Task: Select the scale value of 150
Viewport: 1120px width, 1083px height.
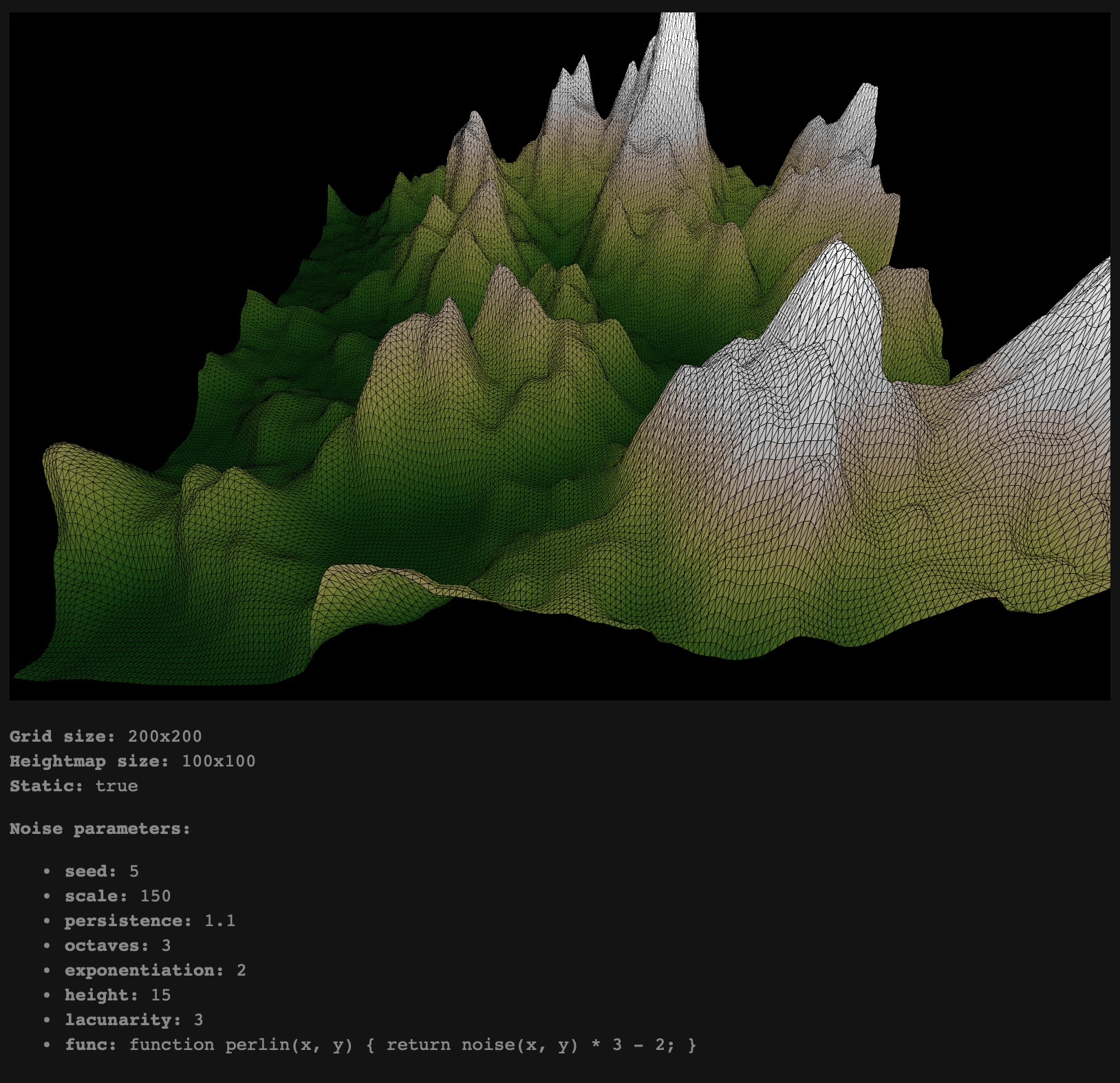Action: (155, 895)
